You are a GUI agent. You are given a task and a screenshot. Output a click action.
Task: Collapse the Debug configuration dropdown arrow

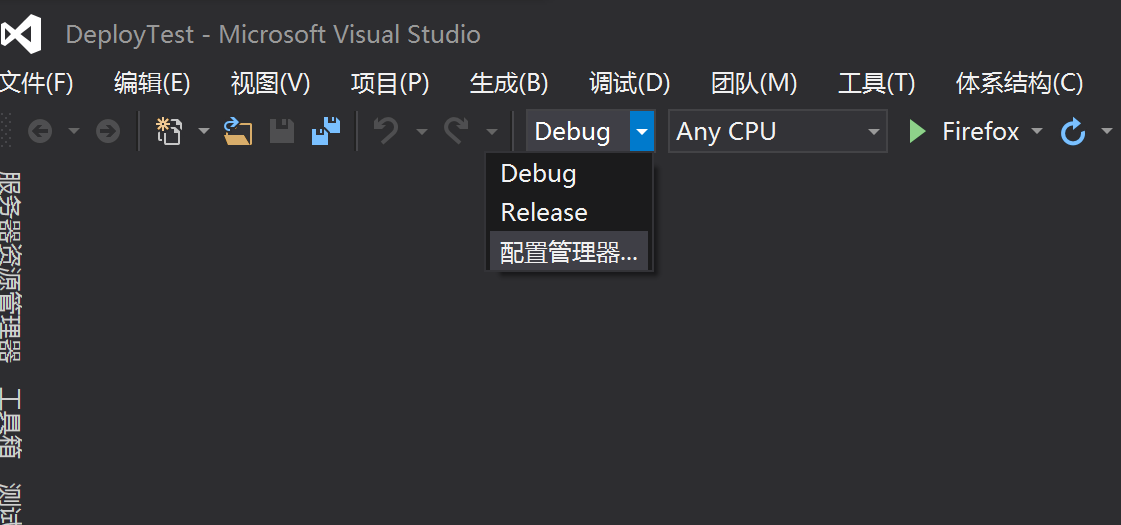pyautogui.click(x=642, y=131)
